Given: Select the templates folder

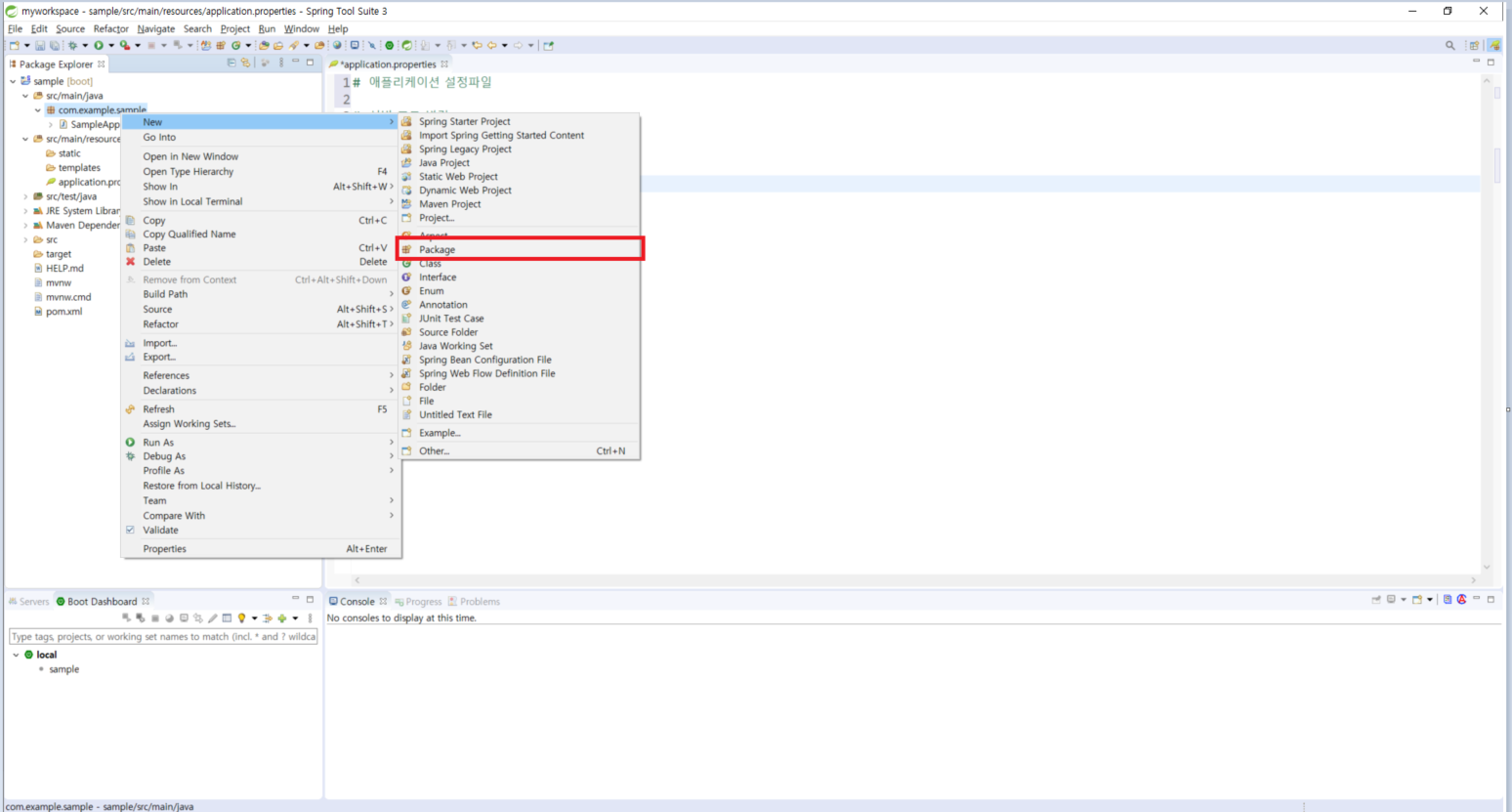Looking at the screenshot, I should pyautogui.click(x=73, y=168).
